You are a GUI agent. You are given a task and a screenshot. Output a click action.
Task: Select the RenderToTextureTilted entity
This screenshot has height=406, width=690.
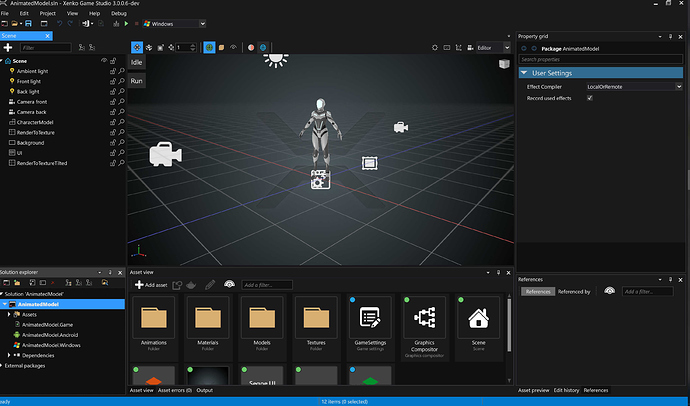point(42,163)
